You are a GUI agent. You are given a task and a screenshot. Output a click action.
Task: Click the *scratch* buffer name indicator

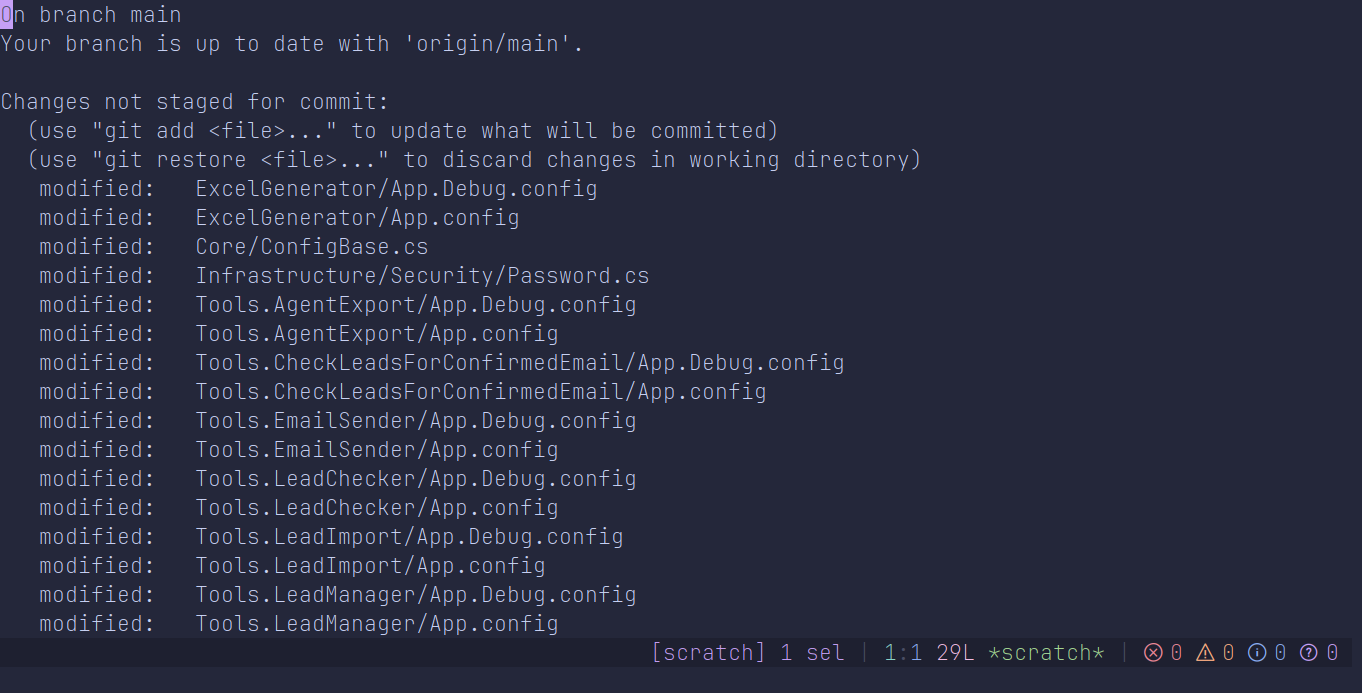tap(1046, 653)
